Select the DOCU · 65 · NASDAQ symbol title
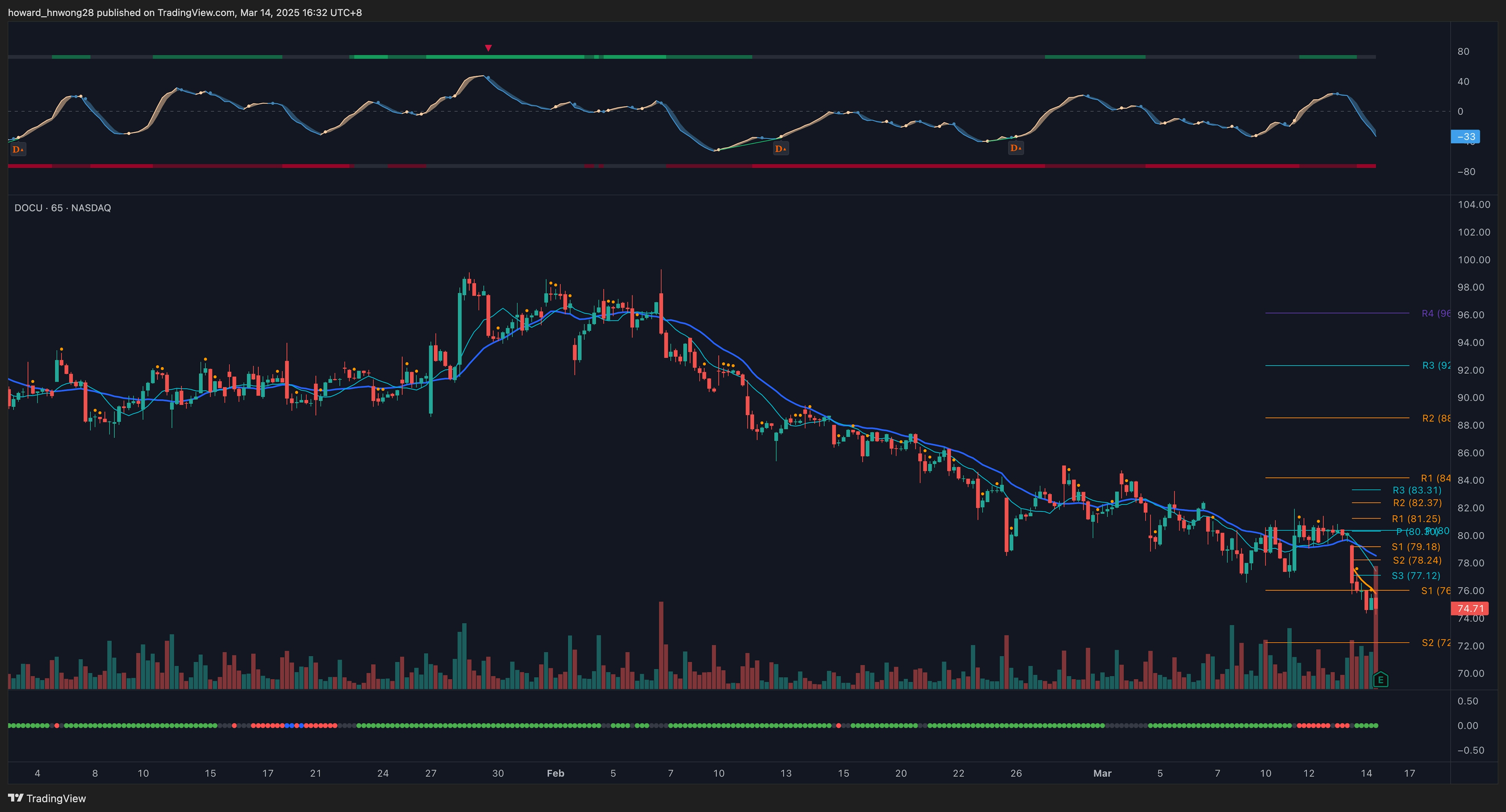 pos(63,208)
